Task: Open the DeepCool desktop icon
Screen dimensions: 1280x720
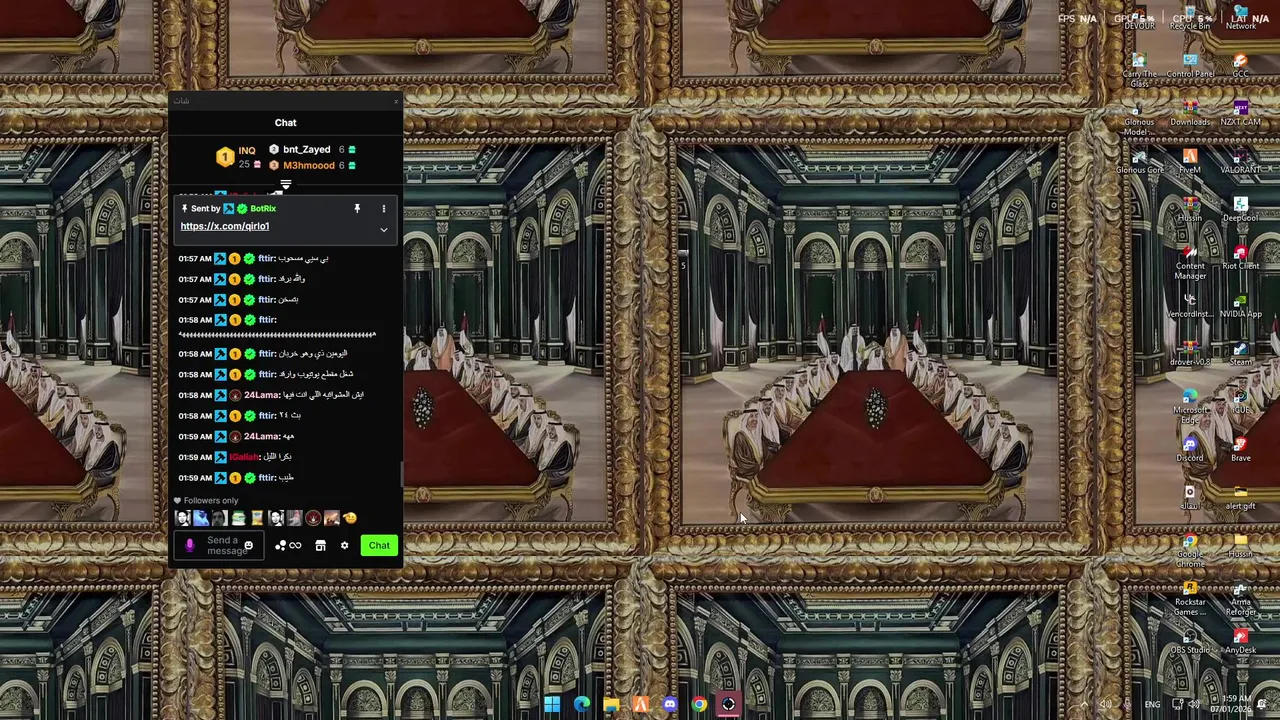Action: click(1241, 209)
